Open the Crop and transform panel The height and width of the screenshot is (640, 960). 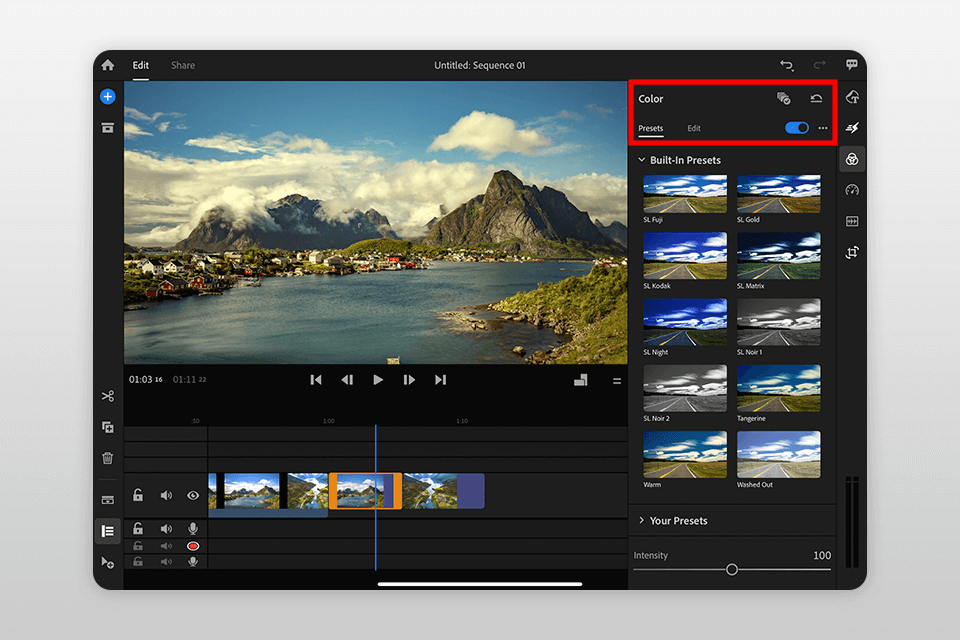coord(852,252)
